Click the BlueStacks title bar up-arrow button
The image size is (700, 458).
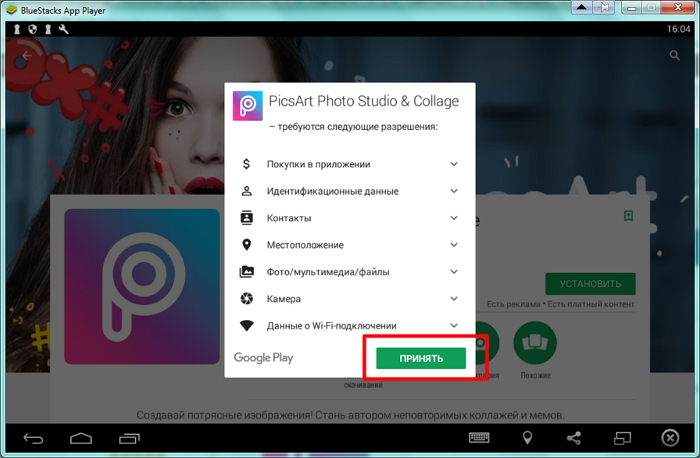[x=582, y=8]
